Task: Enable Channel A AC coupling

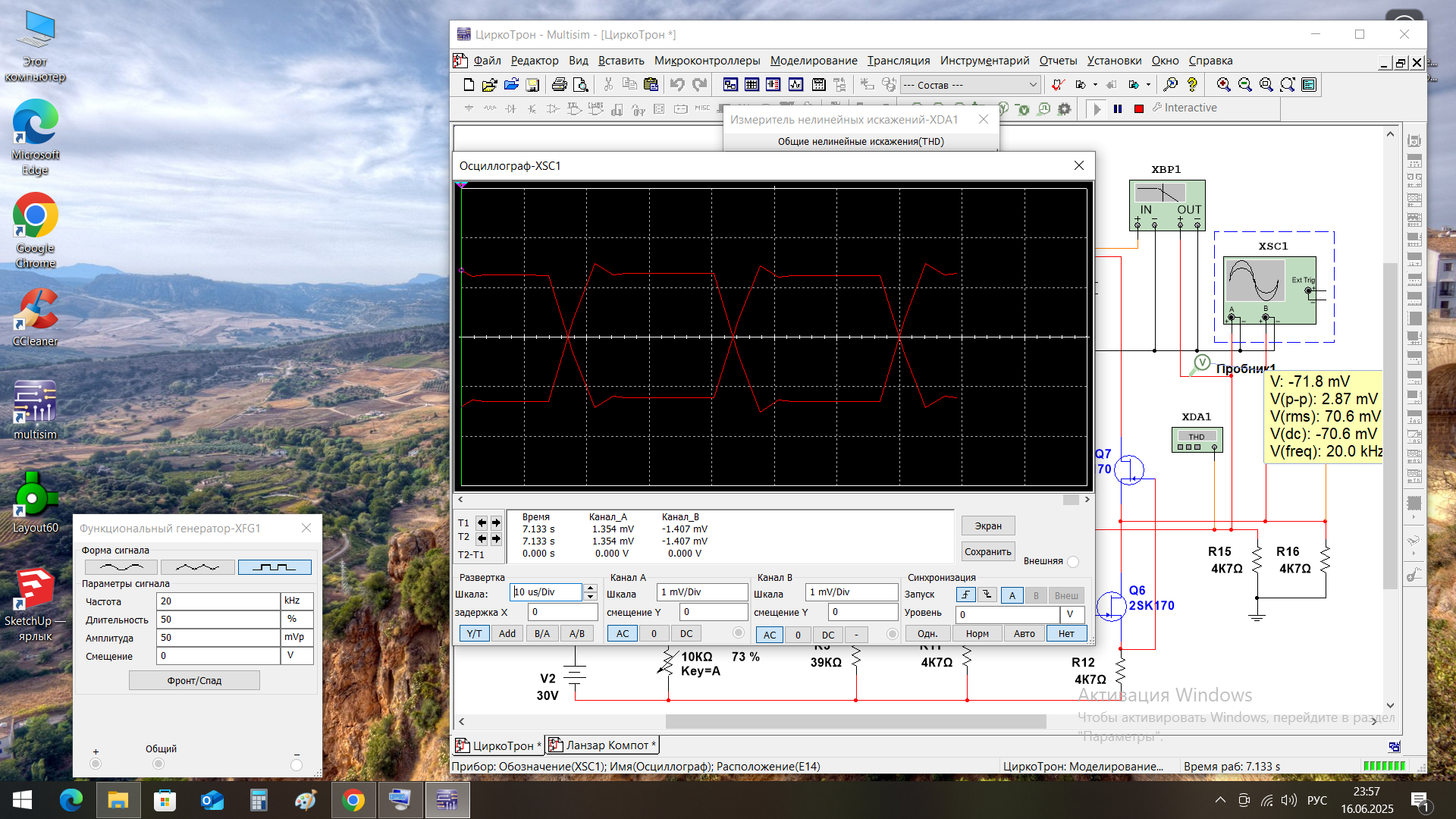Action: (x=623, y=634)
